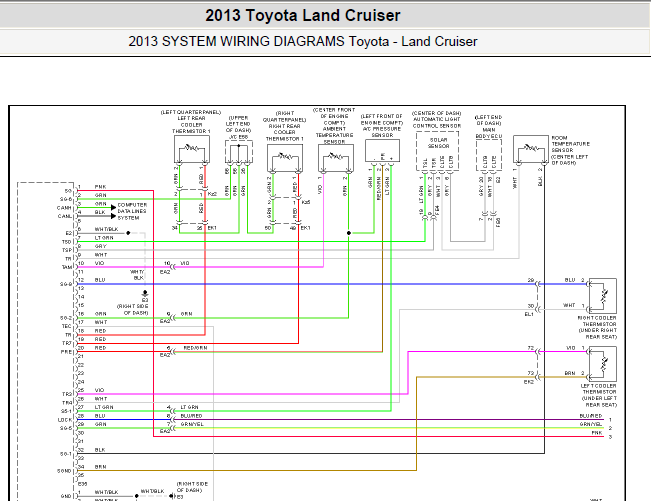Click the EL1 connector label
The height and width of the screenshot is (501, 651).
tap(529, 313)
